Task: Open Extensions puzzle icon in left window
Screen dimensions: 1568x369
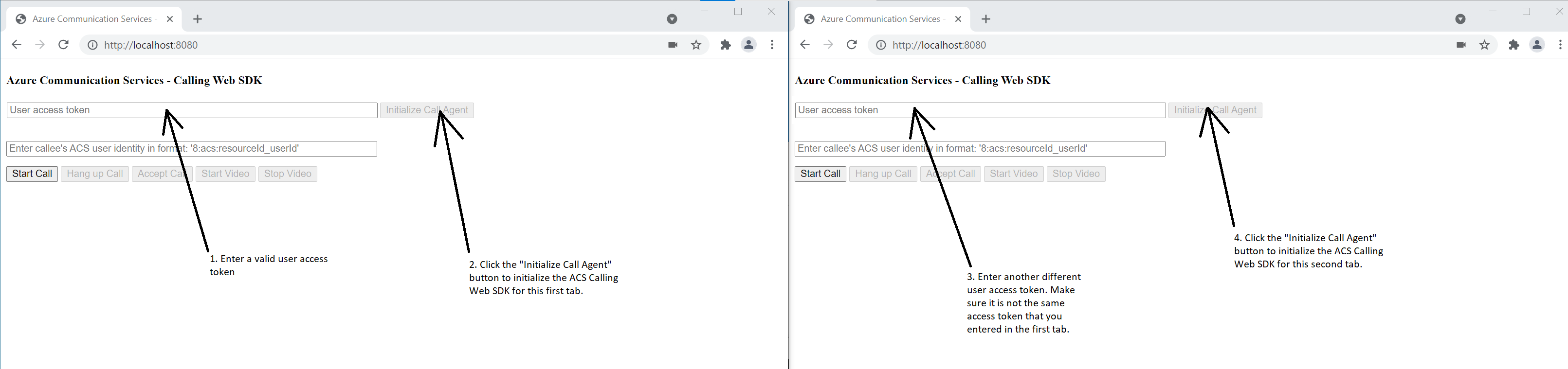Action: tap(726, 44)
